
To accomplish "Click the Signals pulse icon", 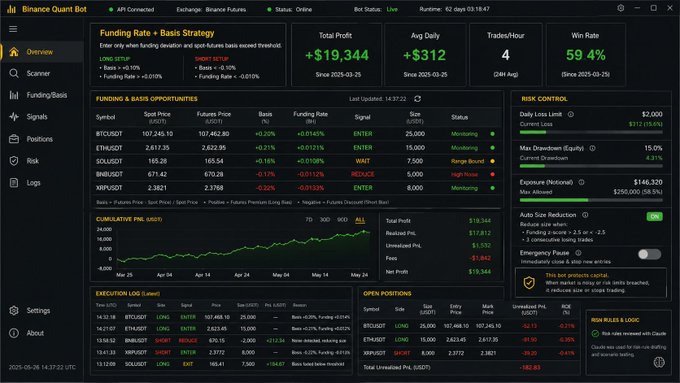I will pos(14,117).
